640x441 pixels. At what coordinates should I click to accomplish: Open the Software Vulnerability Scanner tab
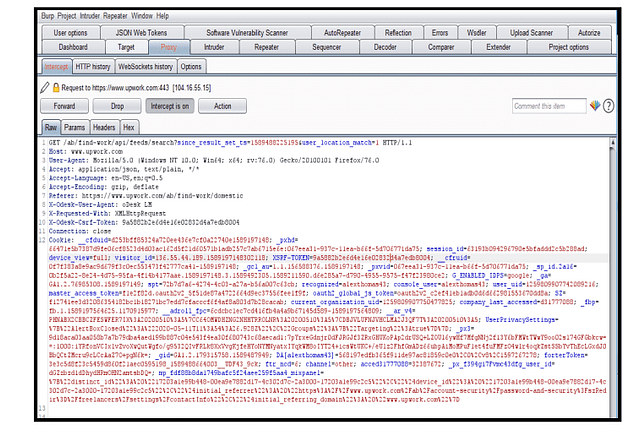click(x=247, y=33)
